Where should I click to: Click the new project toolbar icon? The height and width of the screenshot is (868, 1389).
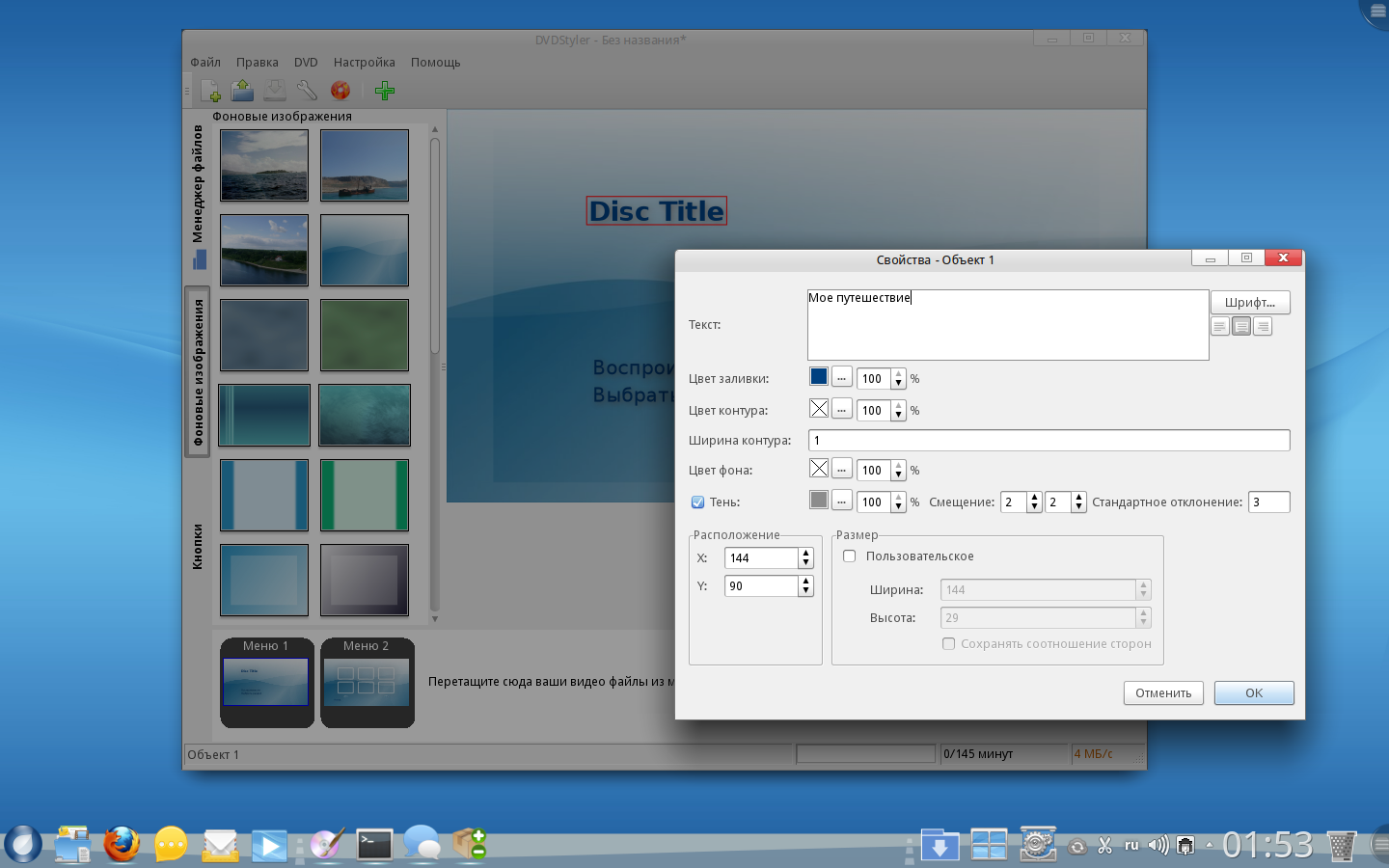(x=210, y=91)
